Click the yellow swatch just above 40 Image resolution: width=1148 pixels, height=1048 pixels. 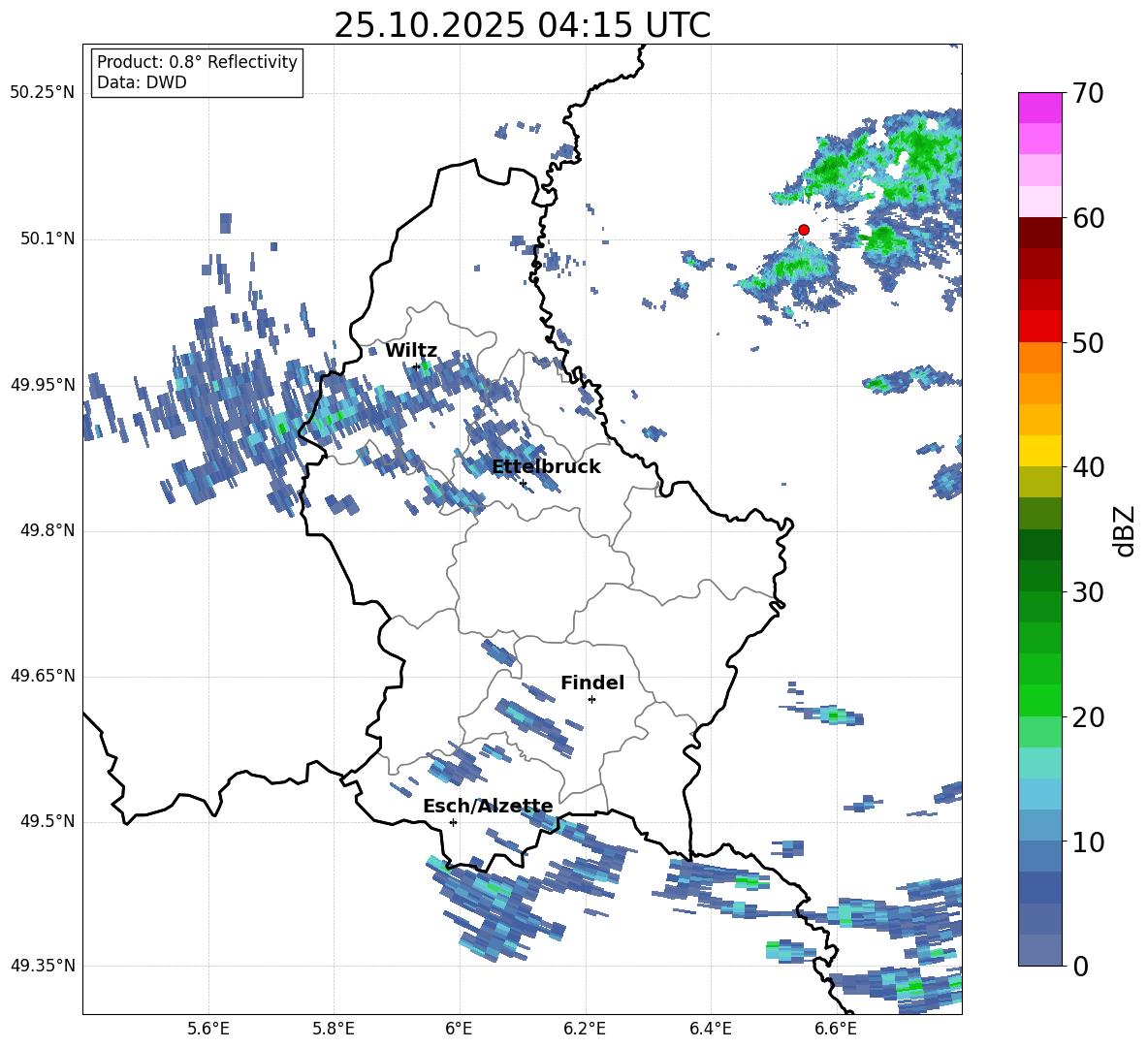pyautogui.click(x=1040, y=450)
